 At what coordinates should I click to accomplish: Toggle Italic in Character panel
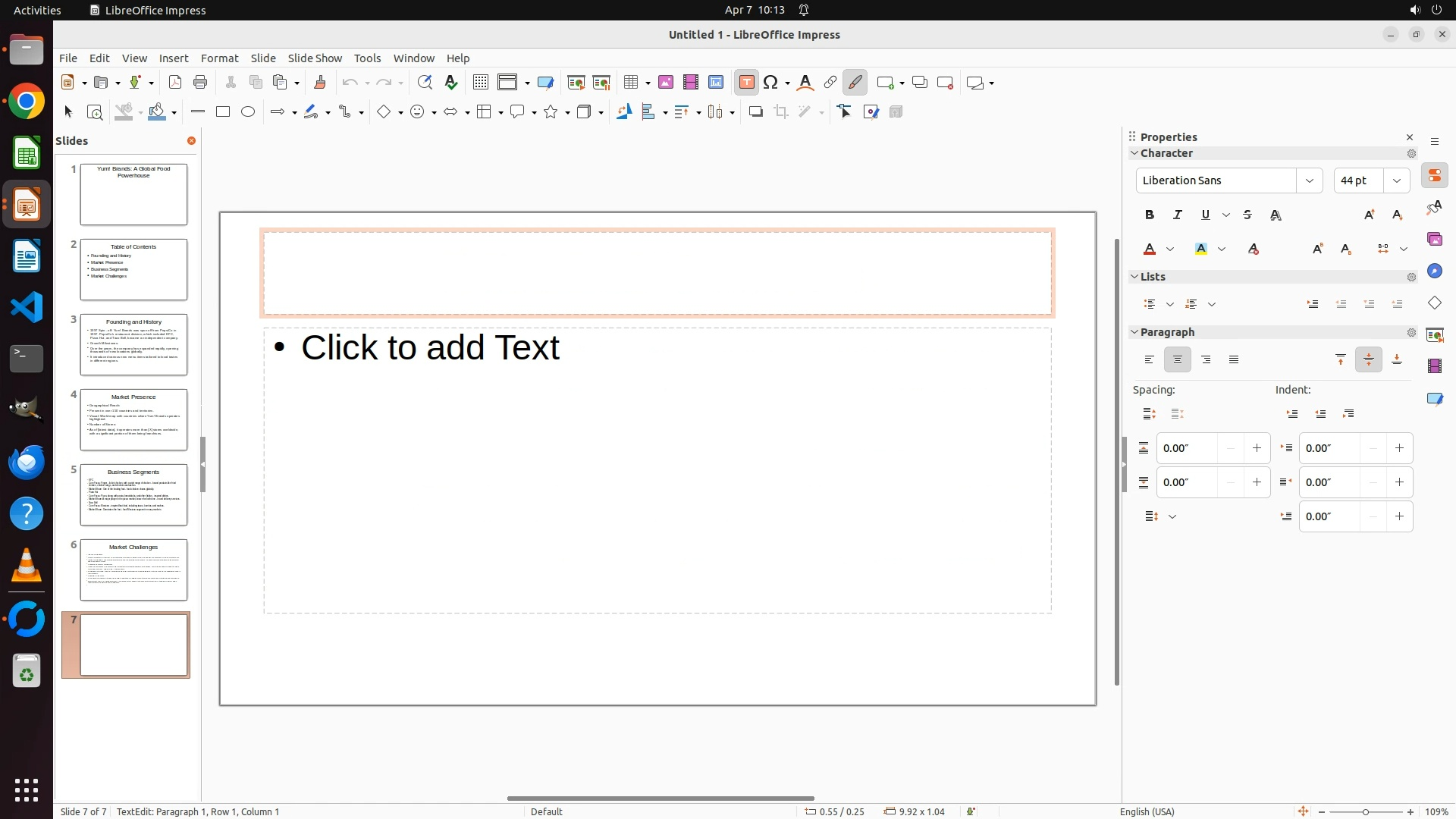[x=1178, y=215]
